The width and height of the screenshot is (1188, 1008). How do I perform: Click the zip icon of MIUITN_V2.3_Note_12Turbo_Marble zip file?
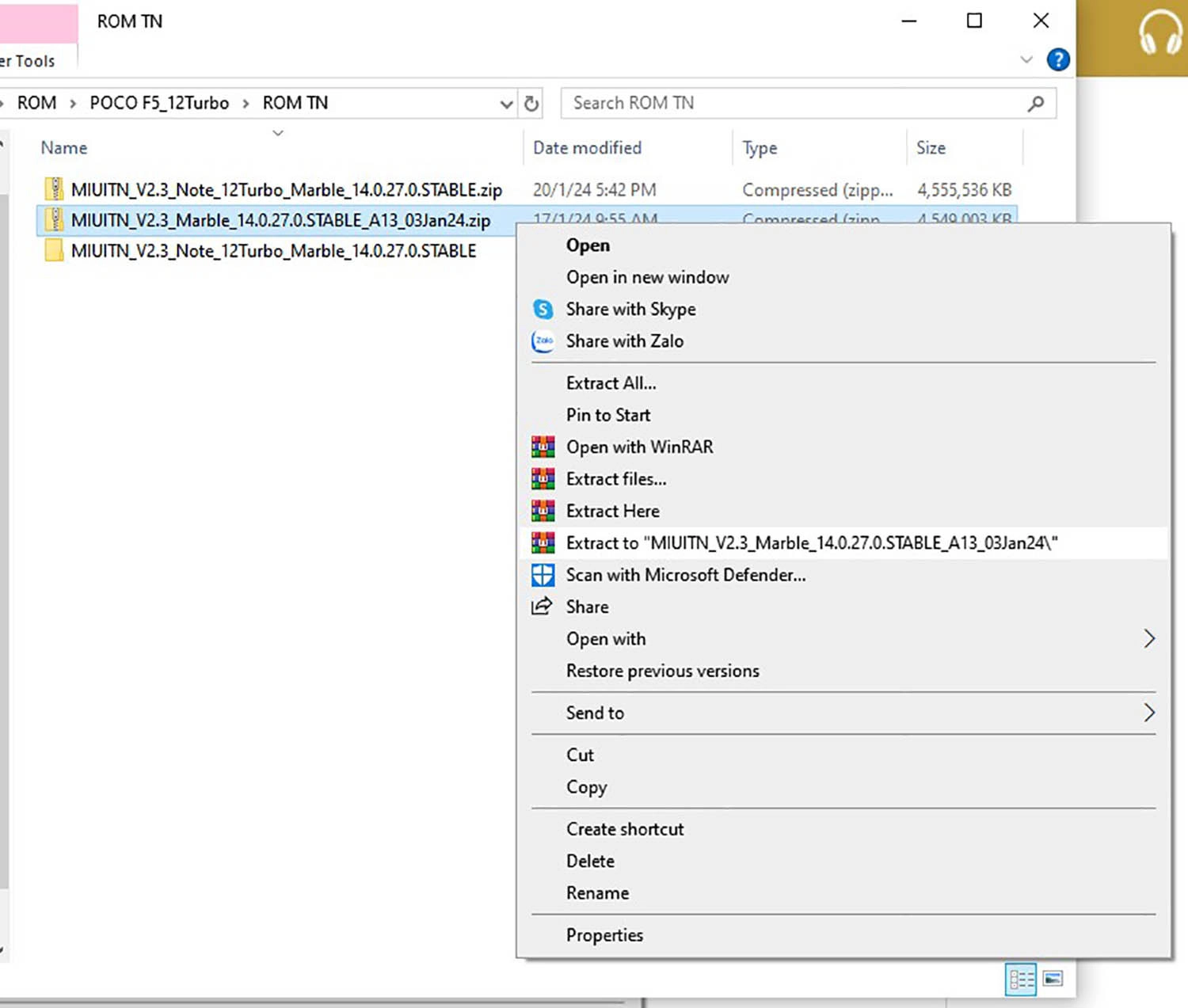tap(54, 189)
